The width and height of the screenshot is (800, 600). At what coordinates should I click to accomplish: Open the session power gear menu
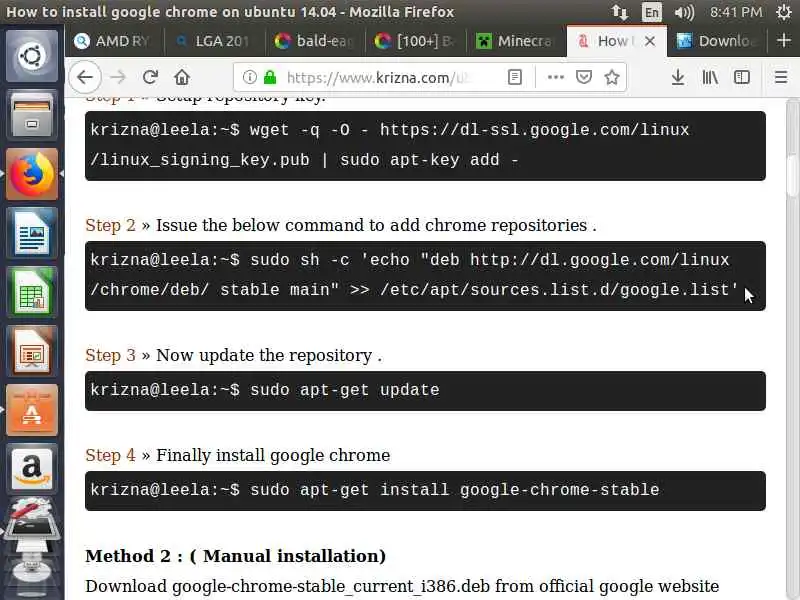pos(783,12)
